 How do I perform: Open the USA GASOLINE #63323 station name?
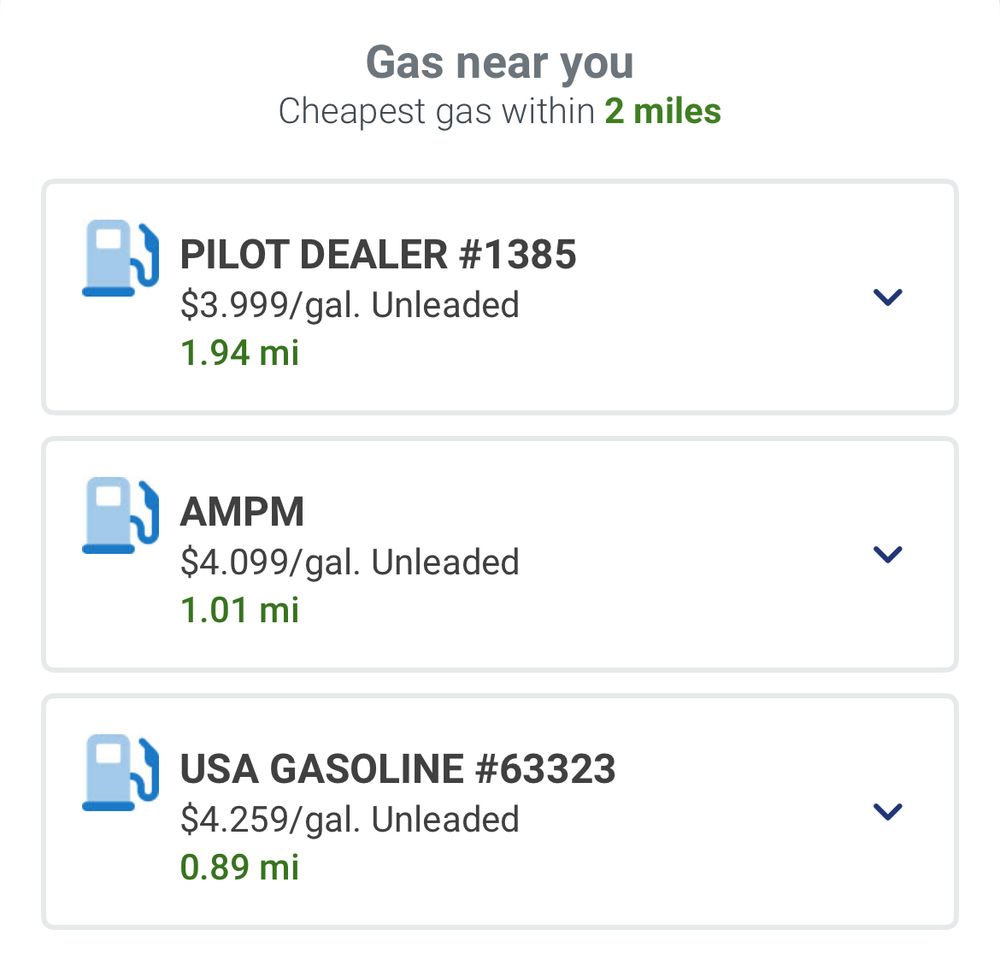pos(398,769)
